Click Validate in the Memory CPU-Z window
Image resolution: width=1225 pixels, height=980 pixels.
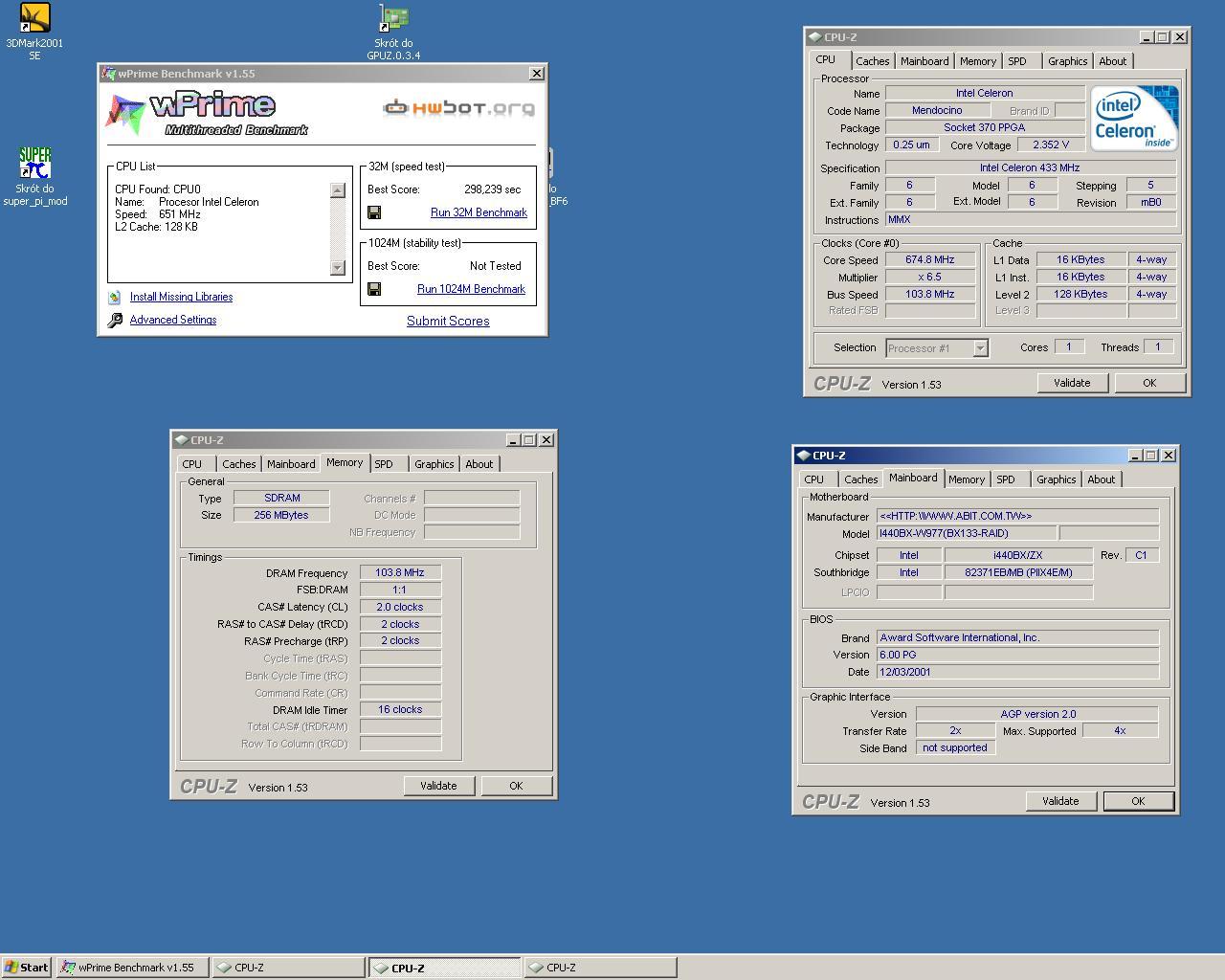pos(438,786)
